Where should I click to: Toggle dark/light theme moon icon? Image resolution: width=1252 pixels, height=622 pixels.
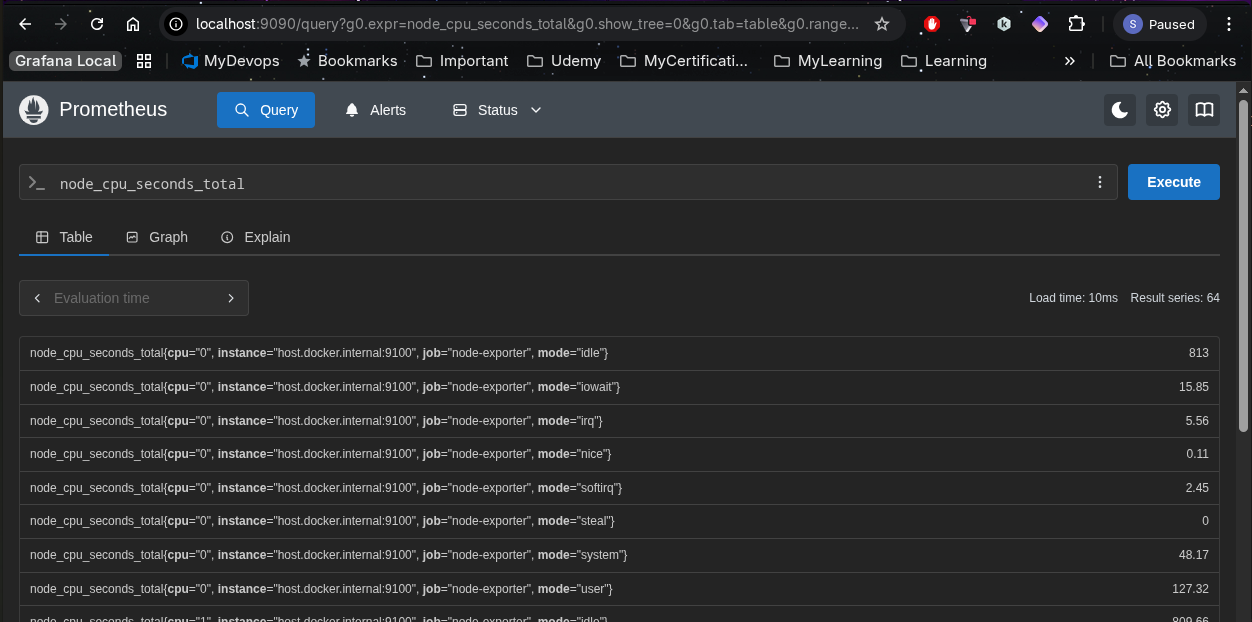click(1120, 110)
